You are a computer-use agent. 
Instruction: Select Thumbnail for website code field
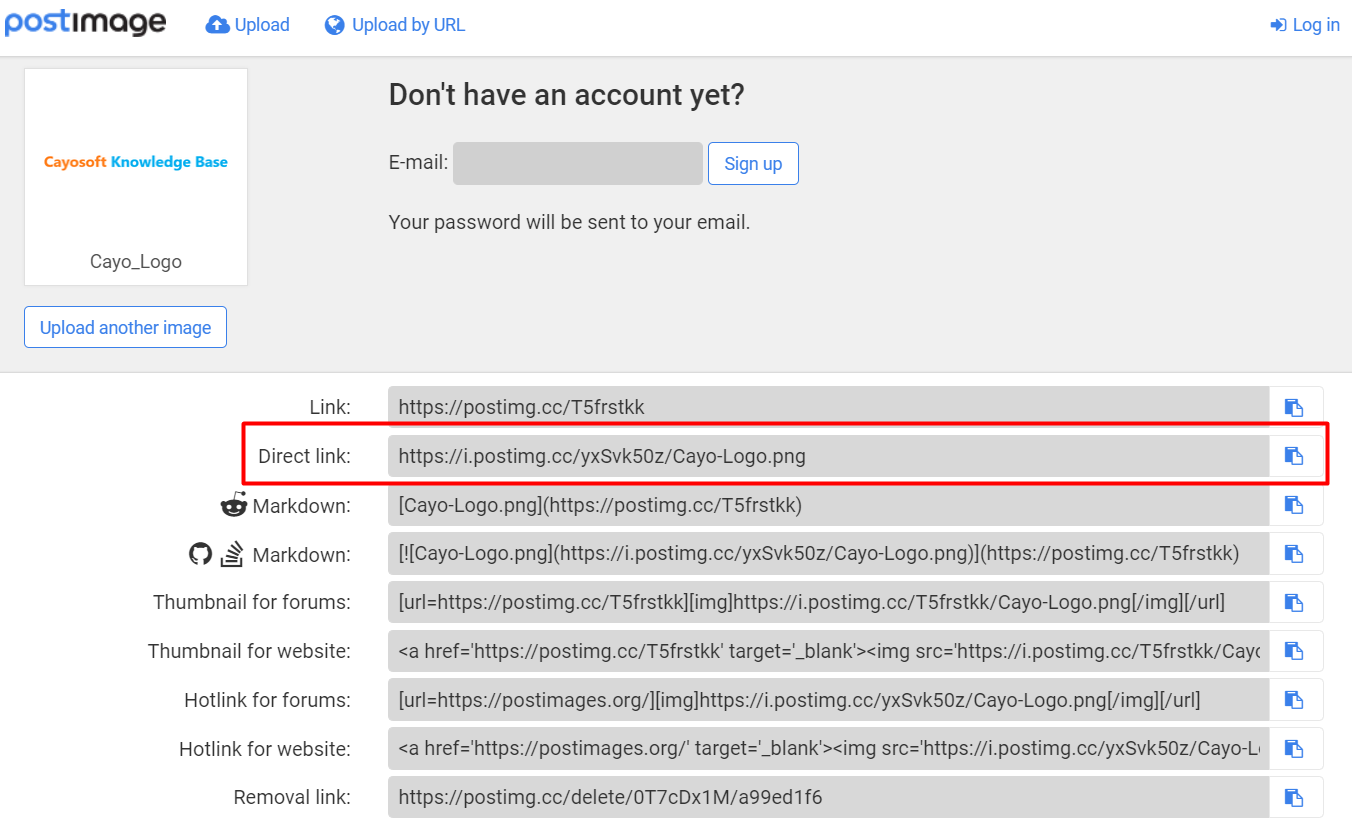pos(829,651)
